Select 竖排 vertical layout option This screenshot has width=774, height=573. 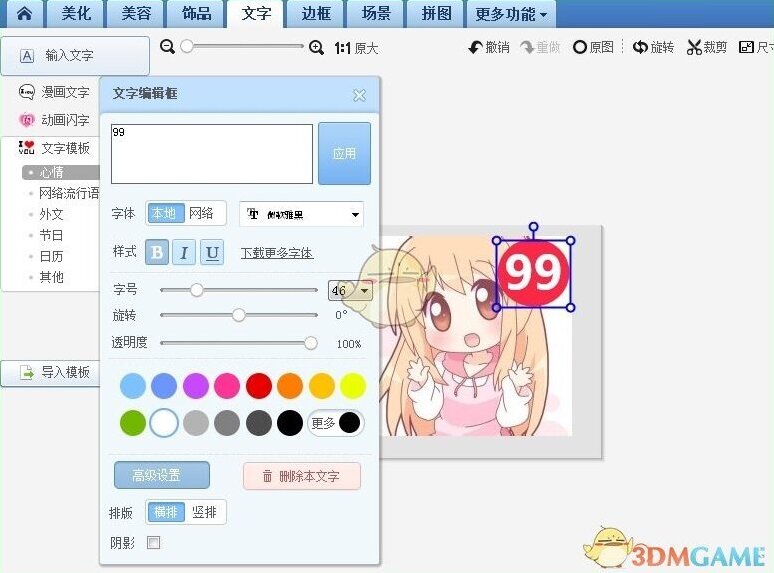tap(205, 512)
